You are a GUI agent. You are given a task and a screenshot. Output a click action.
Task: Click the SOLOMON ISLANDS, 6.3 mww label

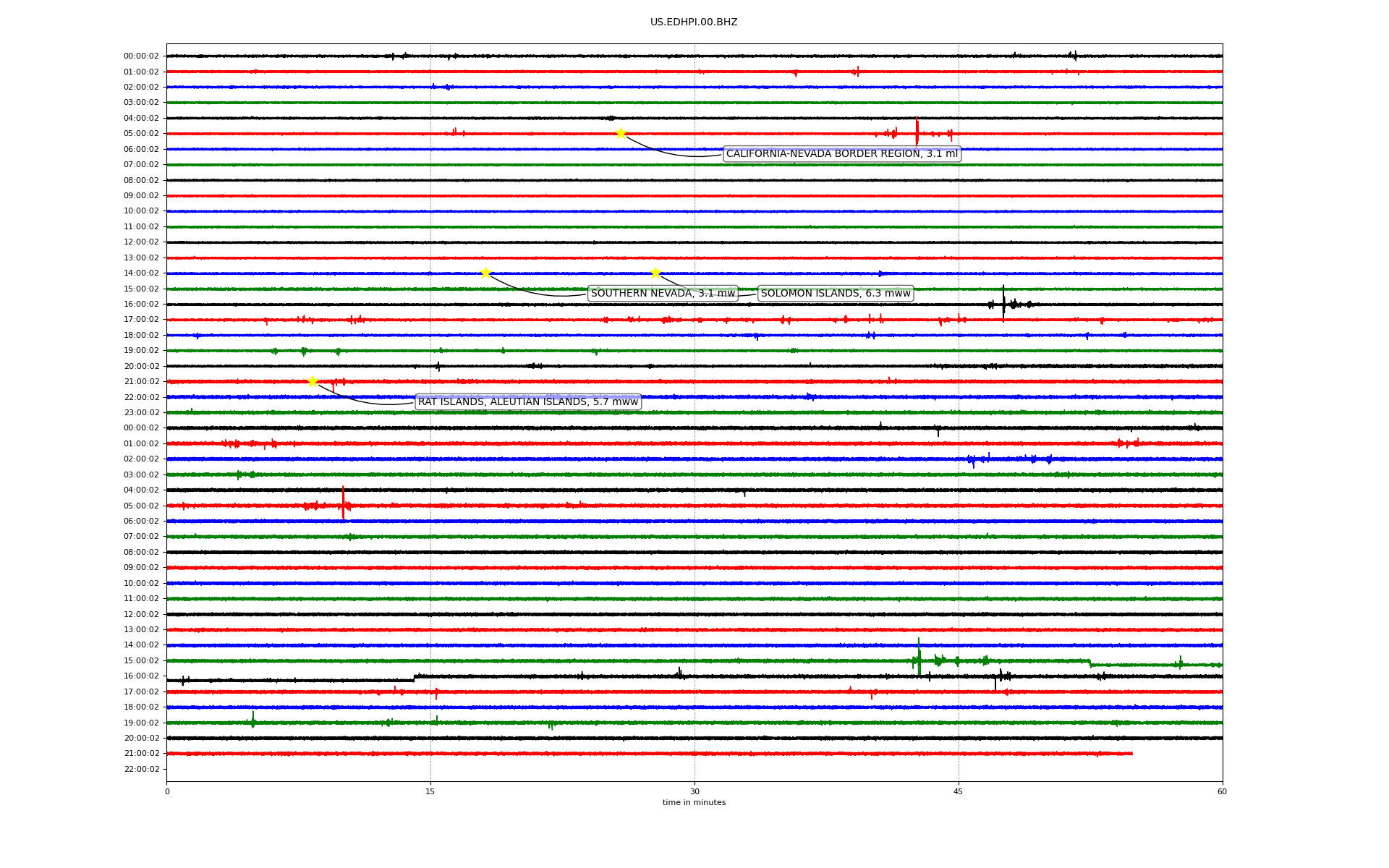[836, 294]
